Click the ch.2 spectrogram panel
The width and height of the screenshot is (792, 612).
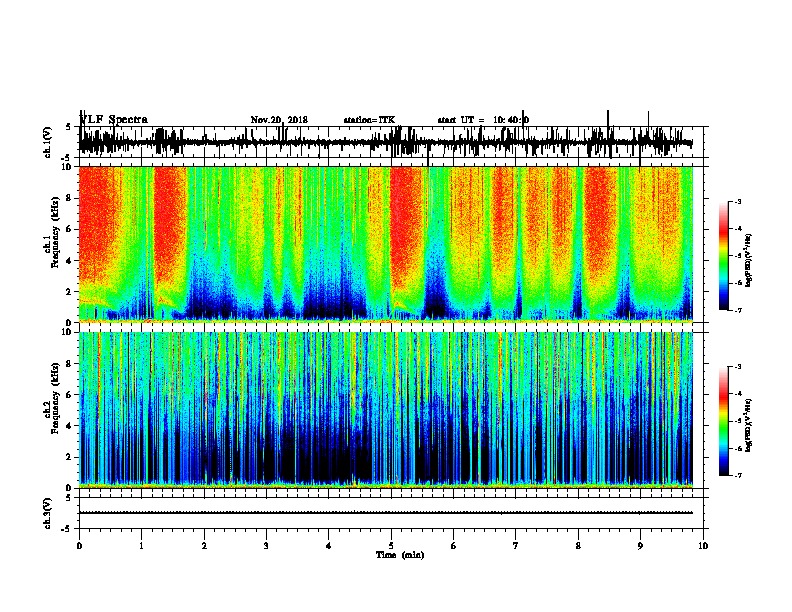pyautogui.click(x=386, y=410)
